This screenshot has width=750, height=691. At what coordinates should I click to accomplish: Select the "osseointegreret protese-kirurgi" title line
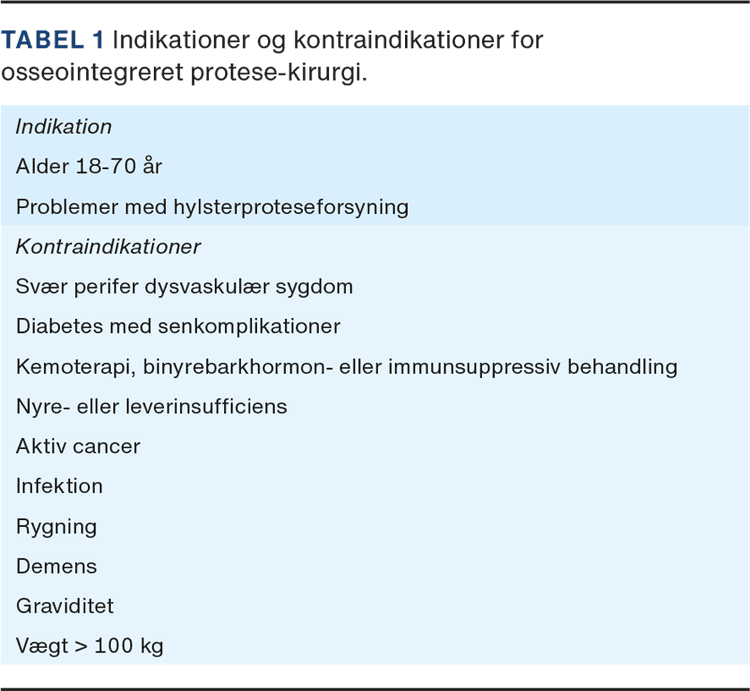[x=185, y=76]
